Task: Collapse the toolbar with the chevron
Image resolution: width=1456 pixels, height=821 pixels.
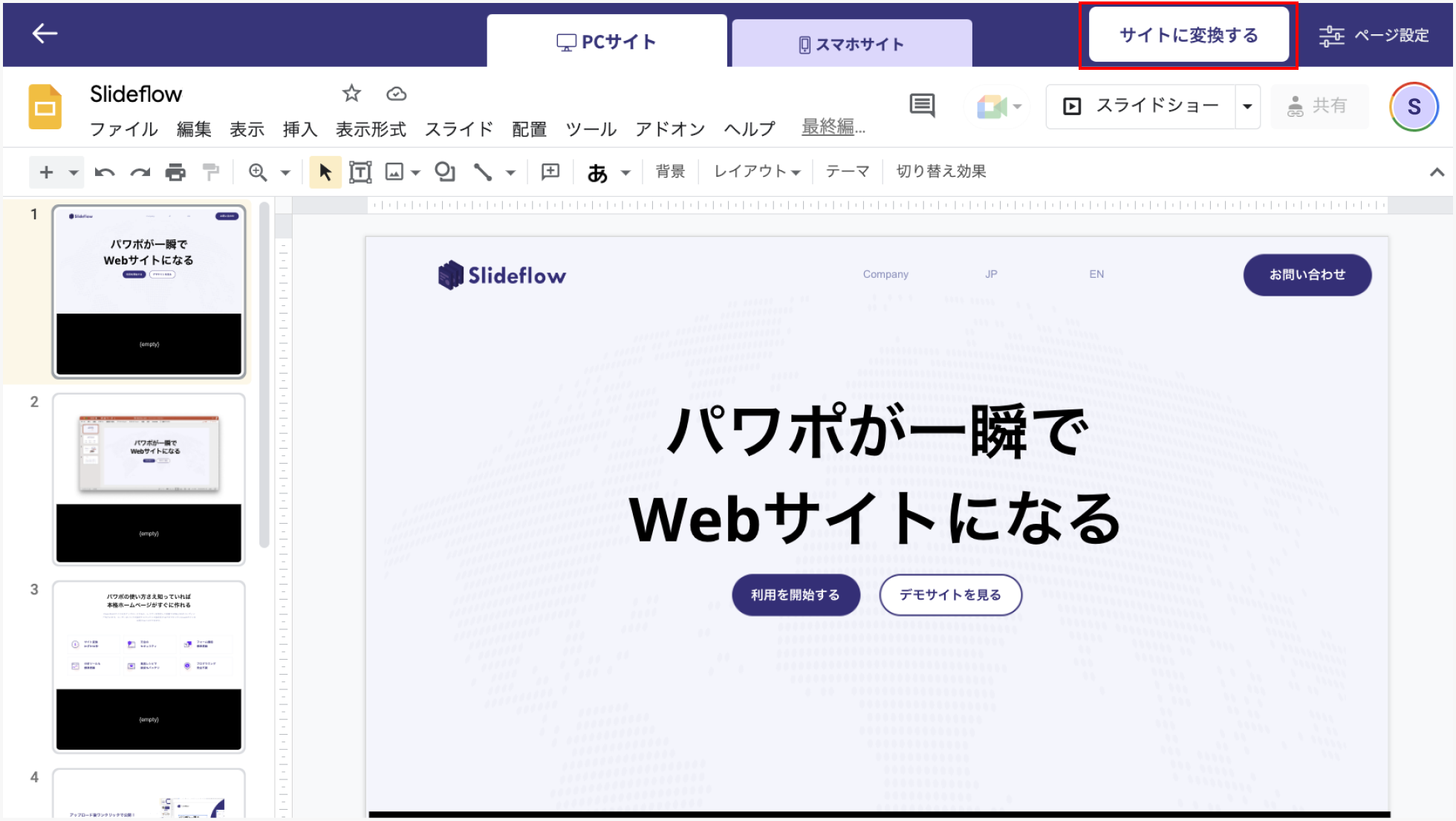Action: pyautogui.click(x=1437, y=172)
